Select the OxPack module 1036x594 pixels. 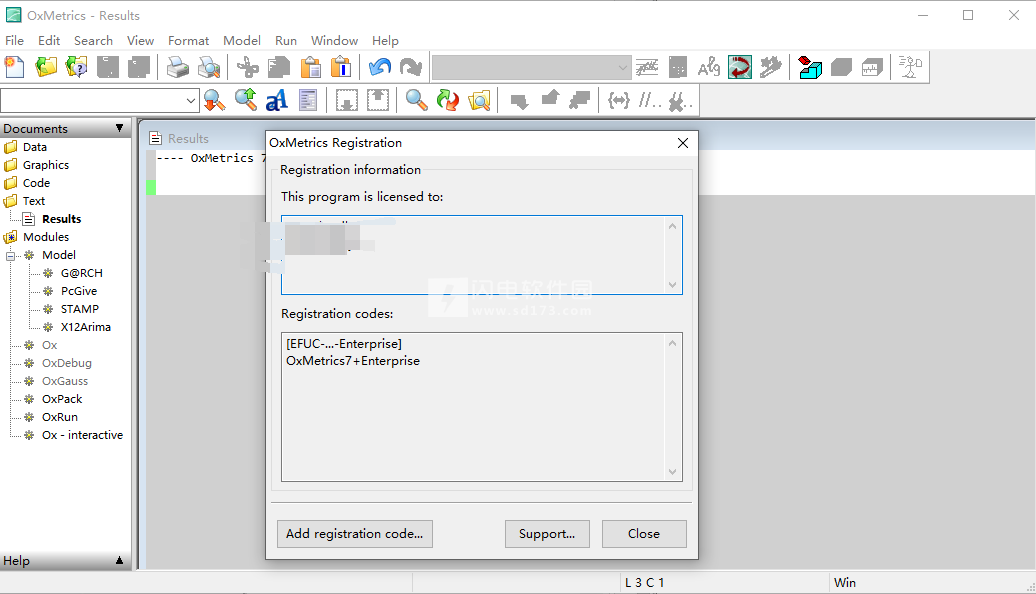coord(62,399)
